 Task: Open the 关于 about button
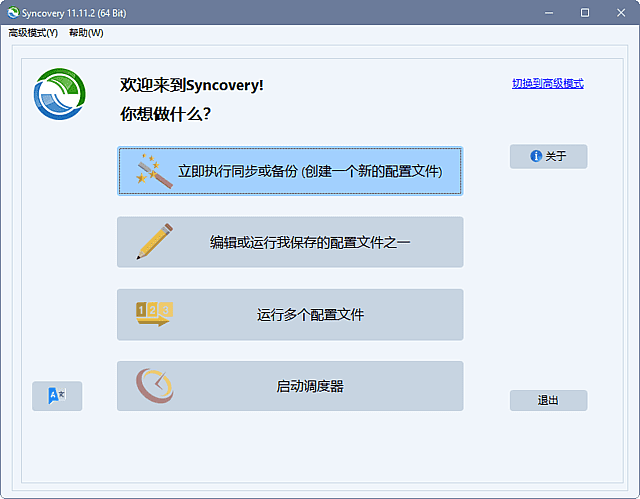point(548,156)
